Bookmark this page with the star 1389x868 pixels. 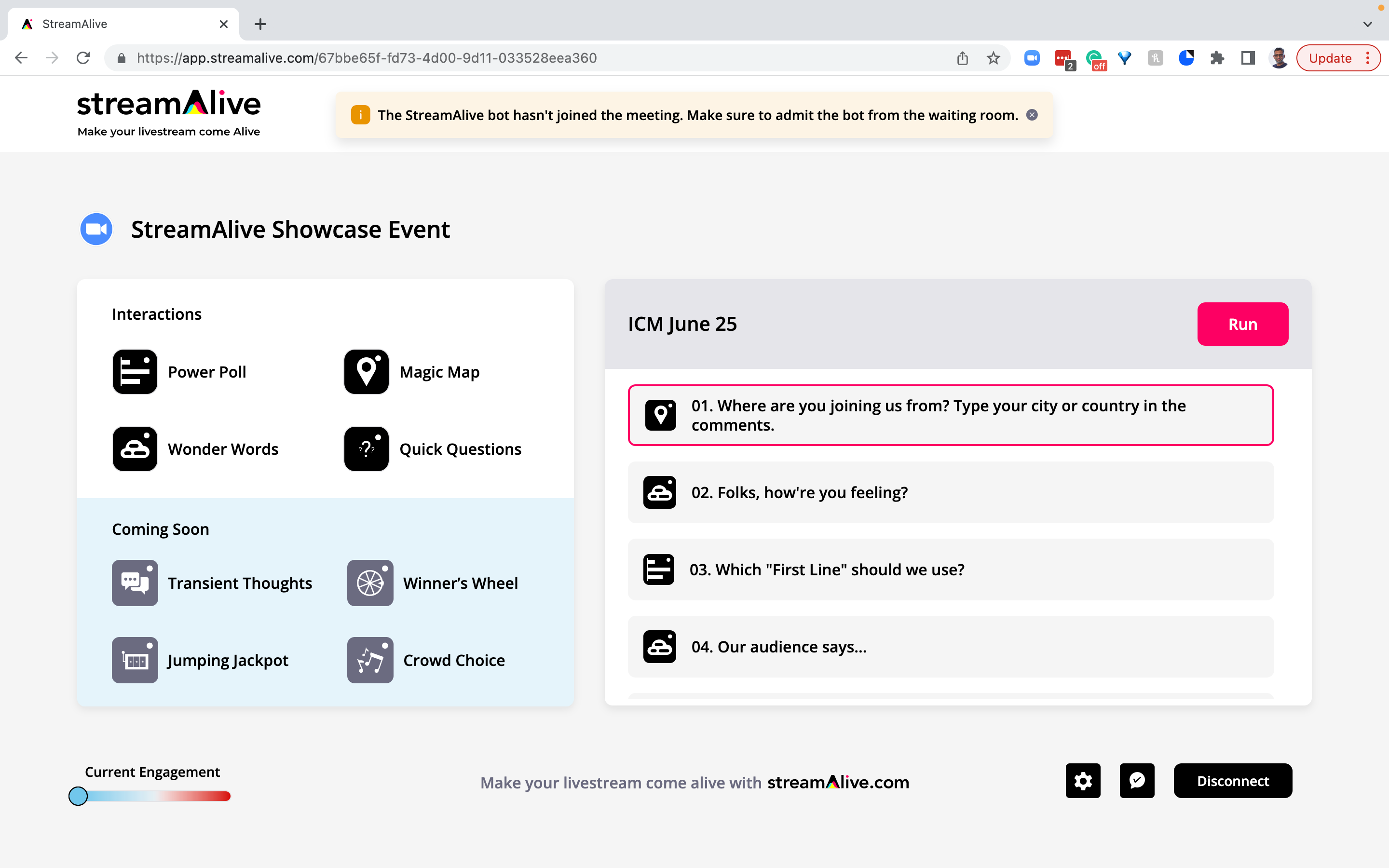994,58
